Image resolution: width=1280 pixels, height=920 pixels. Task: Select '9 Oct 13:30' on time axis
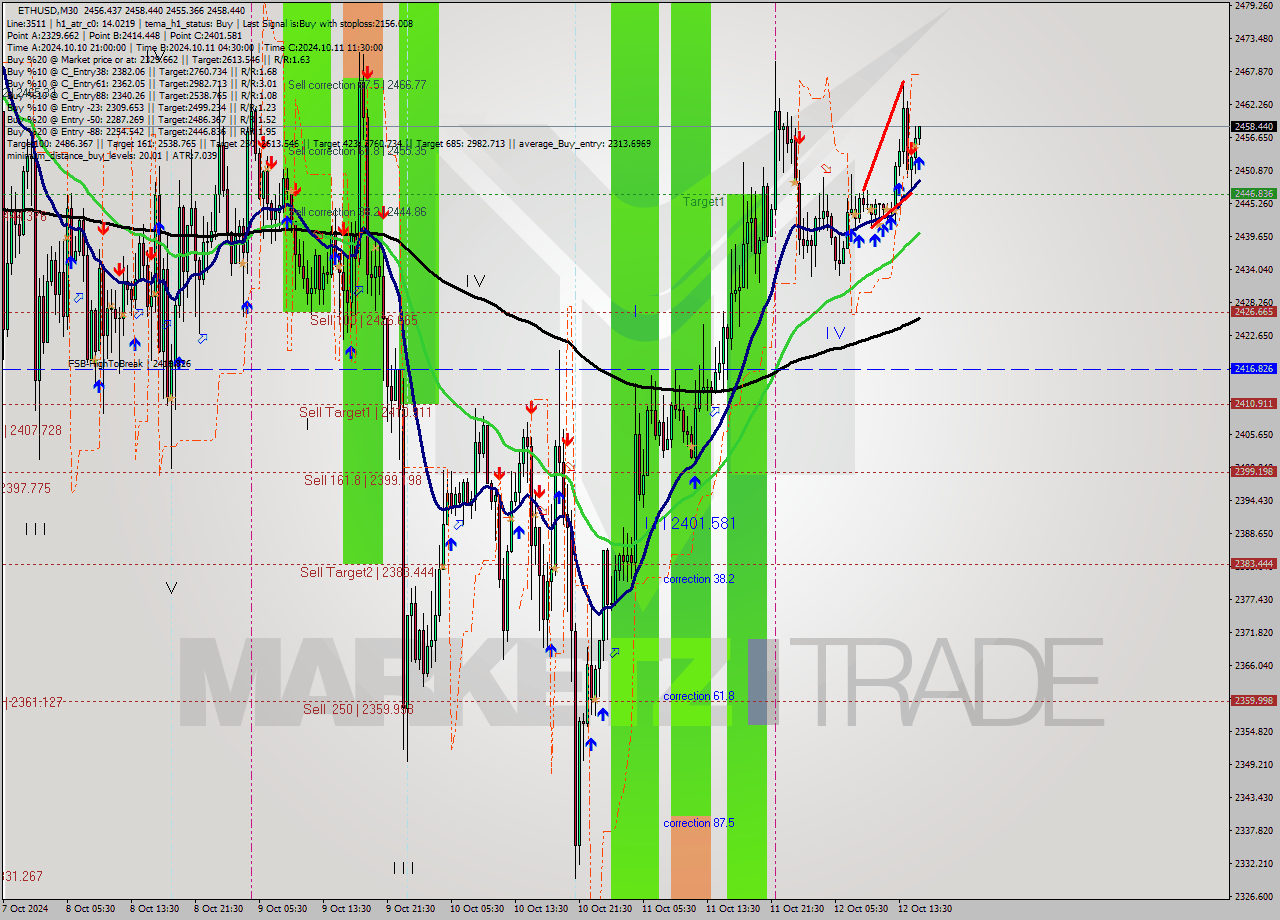click(348, 909)
